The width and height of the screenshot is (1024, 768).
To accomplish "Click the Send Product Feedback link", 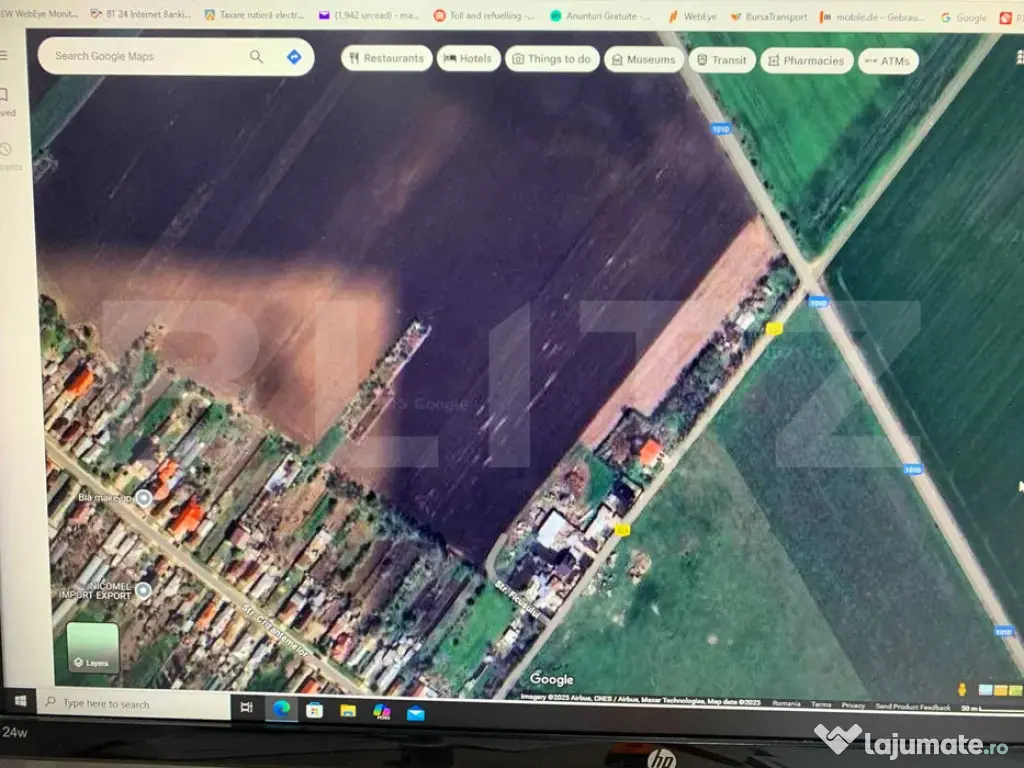I will click(912, 707).
